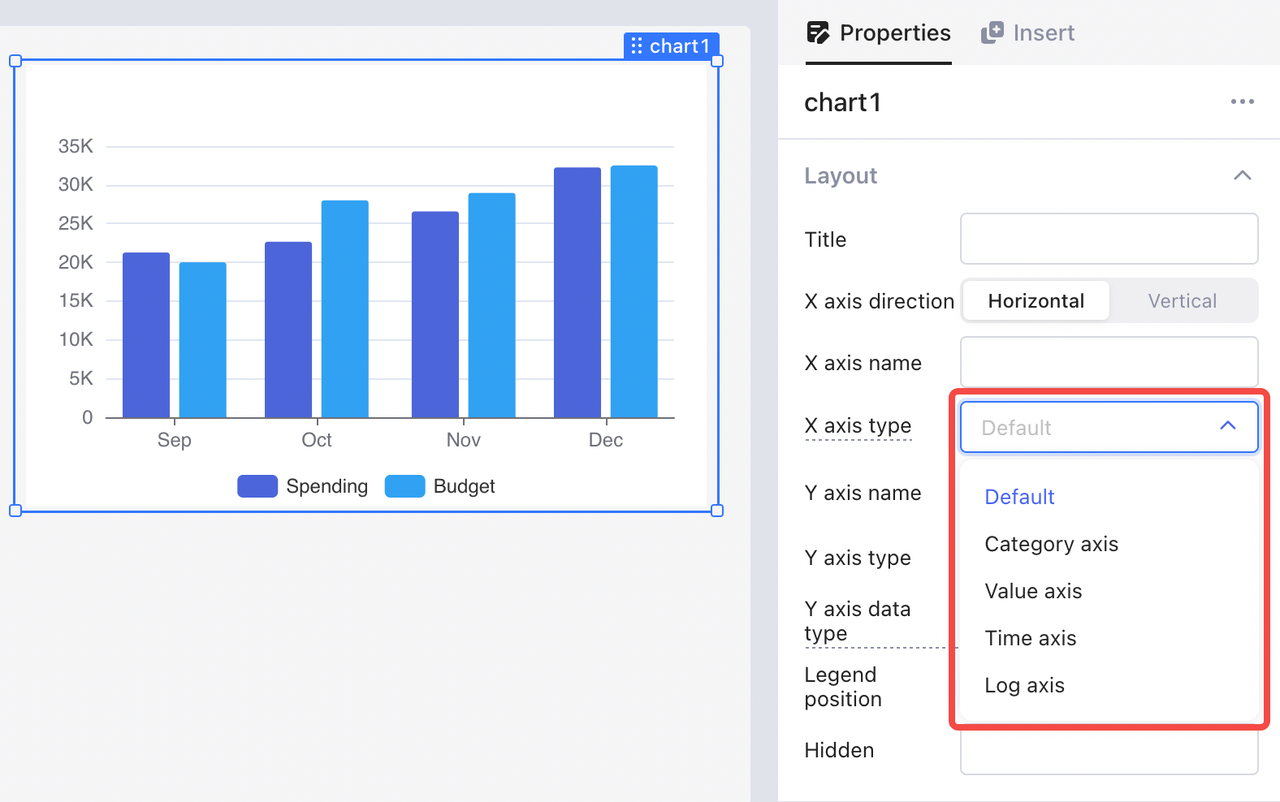
Task: Click the Title input field
Action: [1109, 239]
